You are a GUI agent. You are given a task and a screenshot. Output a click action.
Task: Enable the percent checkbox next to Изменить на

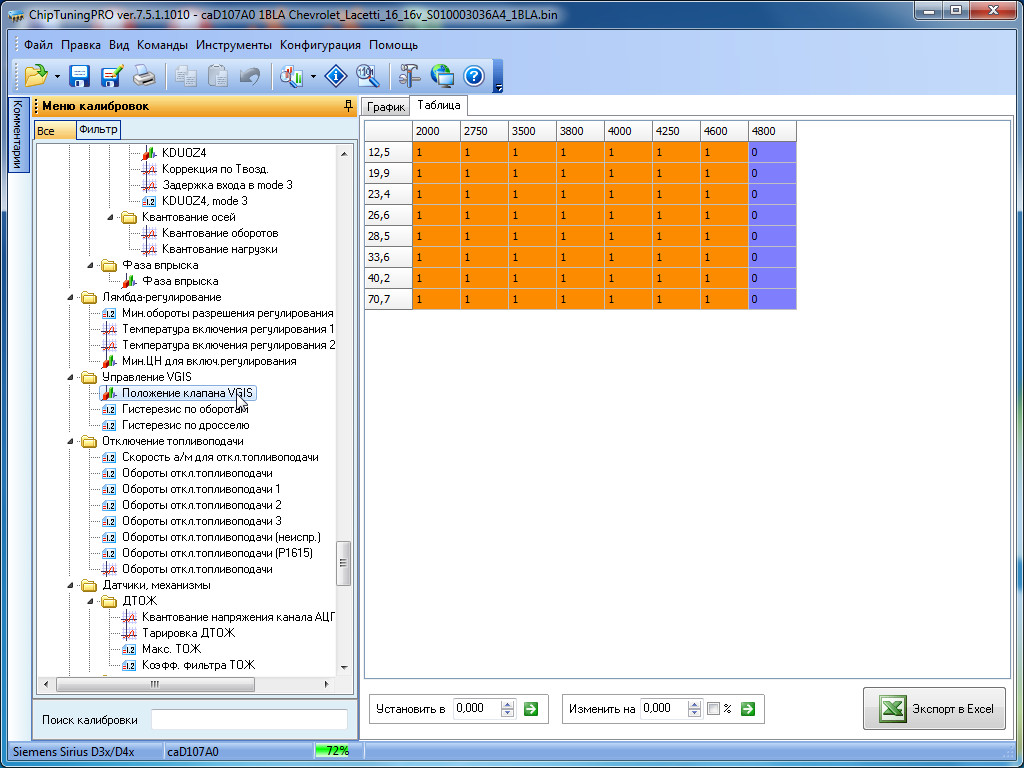click(713, 709)
